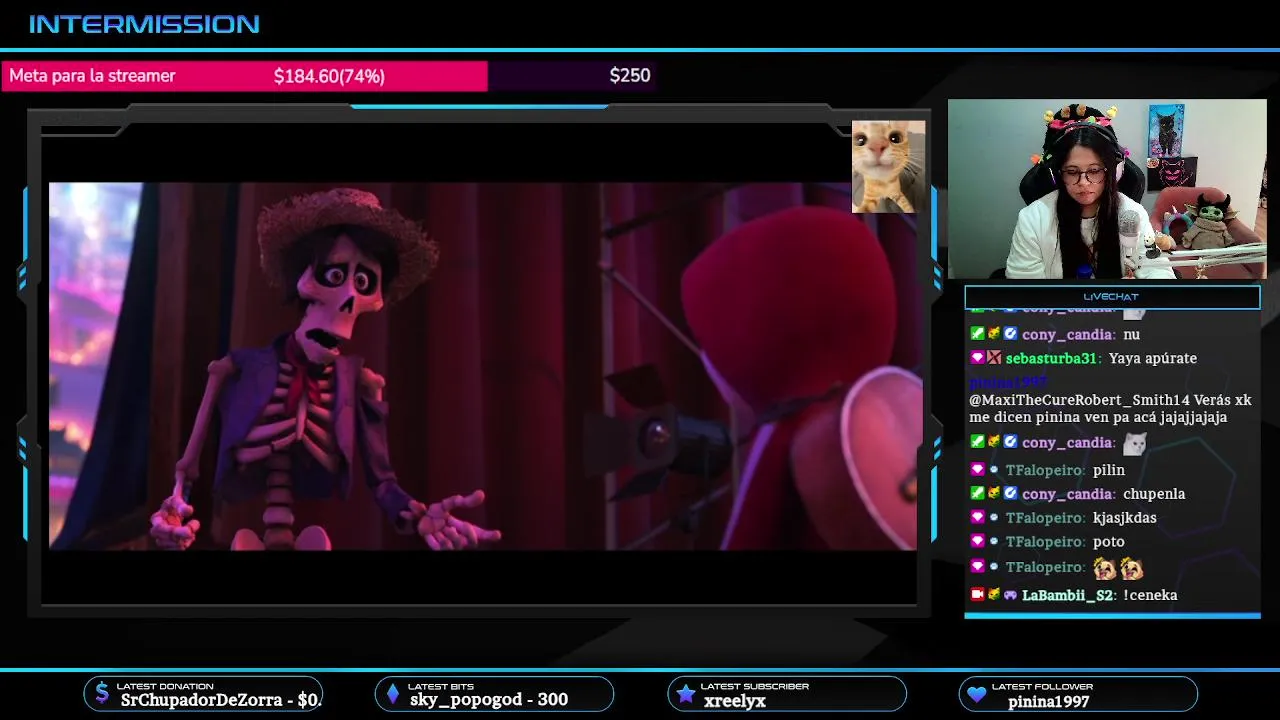Click the streamer's webcam feed
1280x720 pixels.
click(1107, 189)
